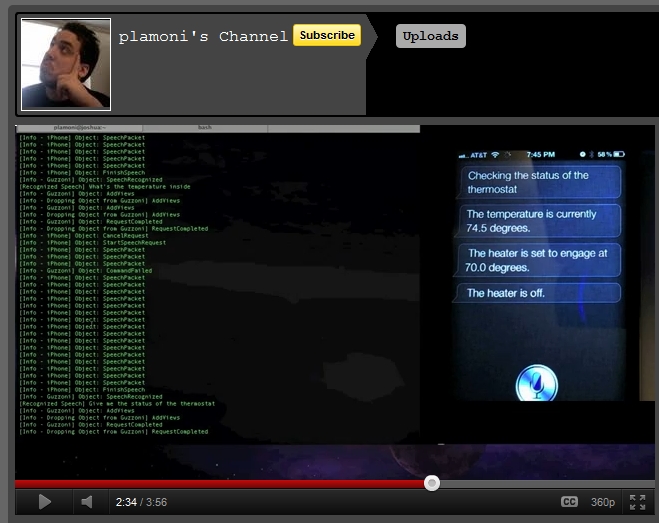
Task: Tap the Siri microphone icon in the video
Action: tap(535, 385)
